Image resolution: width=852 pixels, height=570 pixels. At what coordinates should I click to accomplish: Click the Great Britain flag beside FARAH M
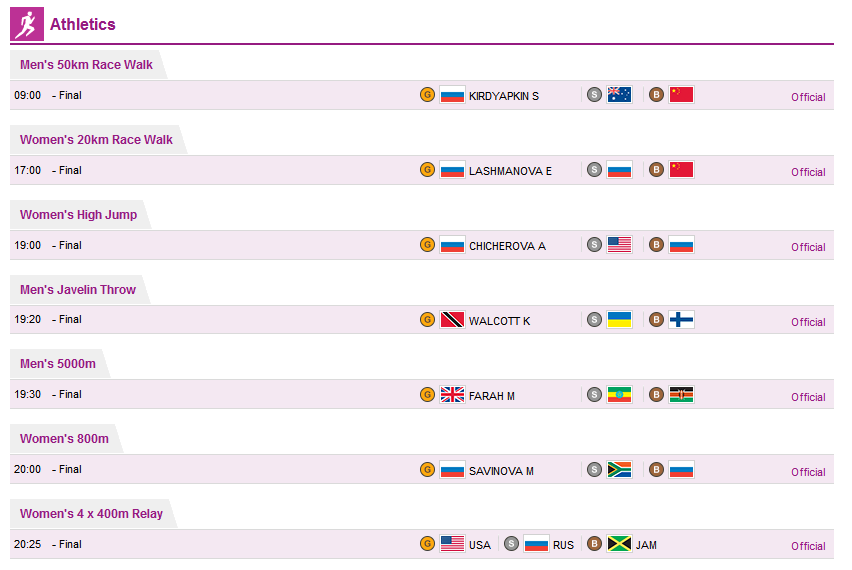(452, 394)
